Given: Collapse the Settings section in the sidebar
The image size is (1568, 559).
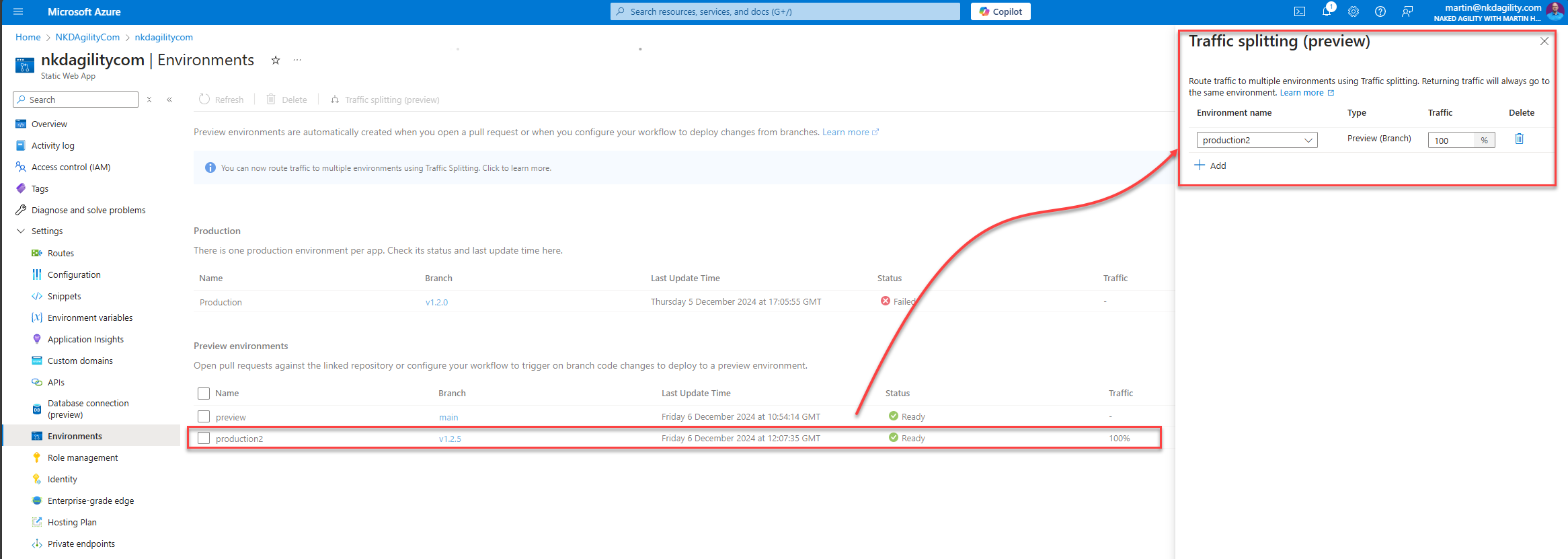Looking at the screenshot, I should [x=21, y=231].
